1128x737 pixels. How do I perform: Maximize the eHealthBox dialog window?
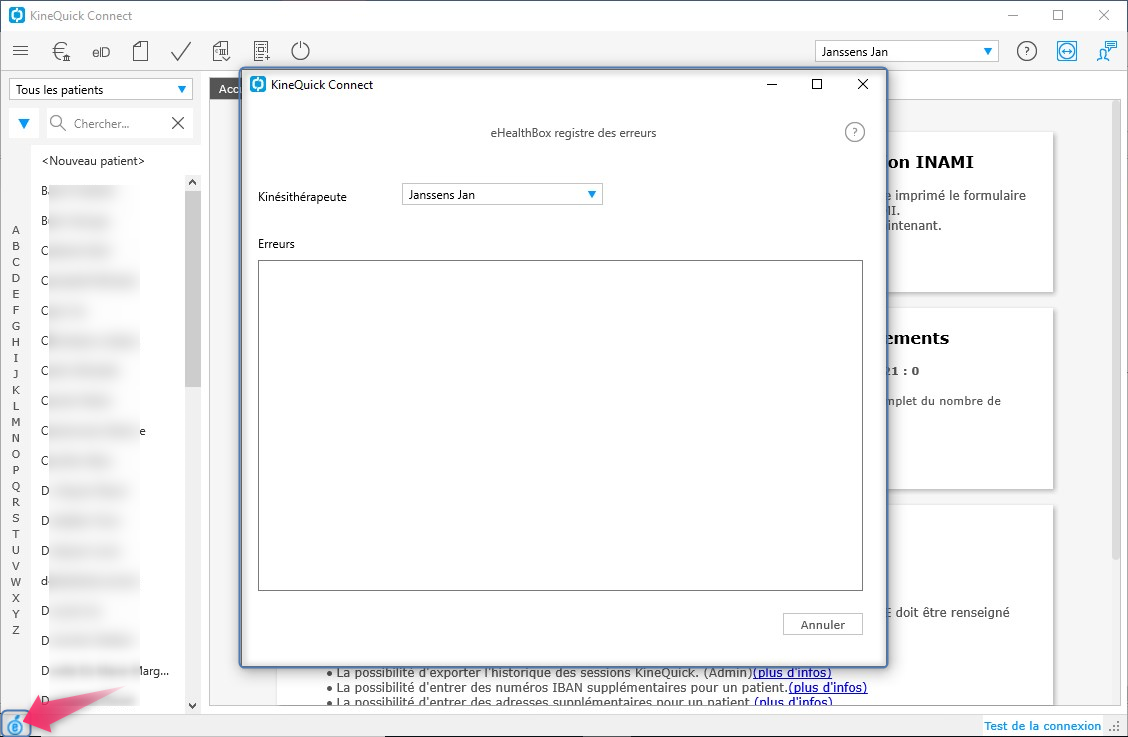(x=817, y=84)
